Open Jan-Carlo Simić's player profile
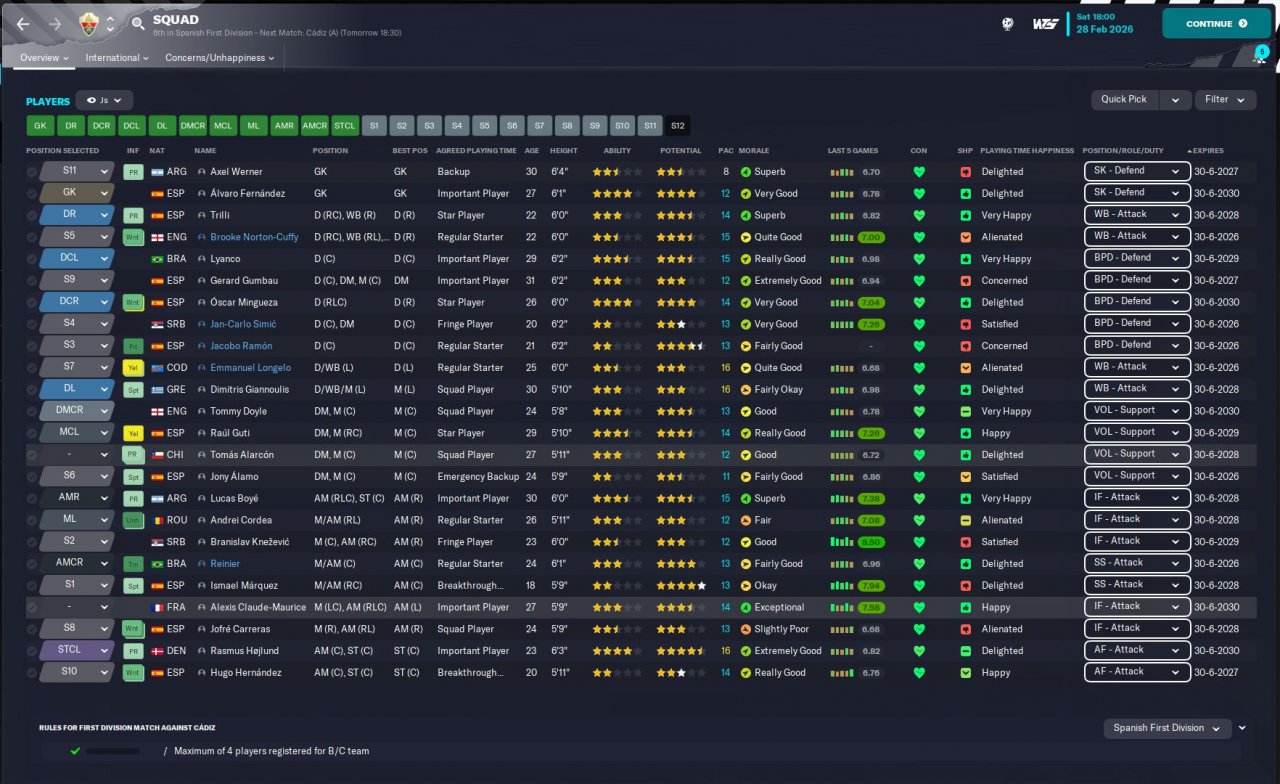 [243, 324]
